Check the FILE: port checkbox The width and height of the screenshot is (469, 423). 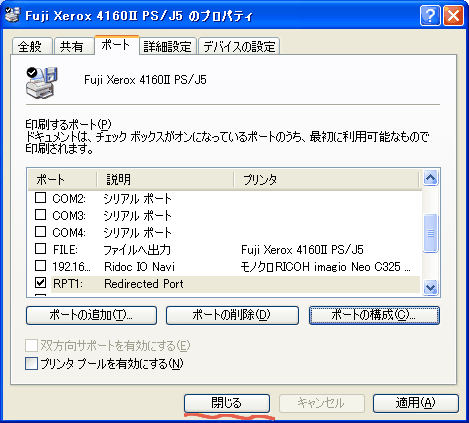[41, 249]
